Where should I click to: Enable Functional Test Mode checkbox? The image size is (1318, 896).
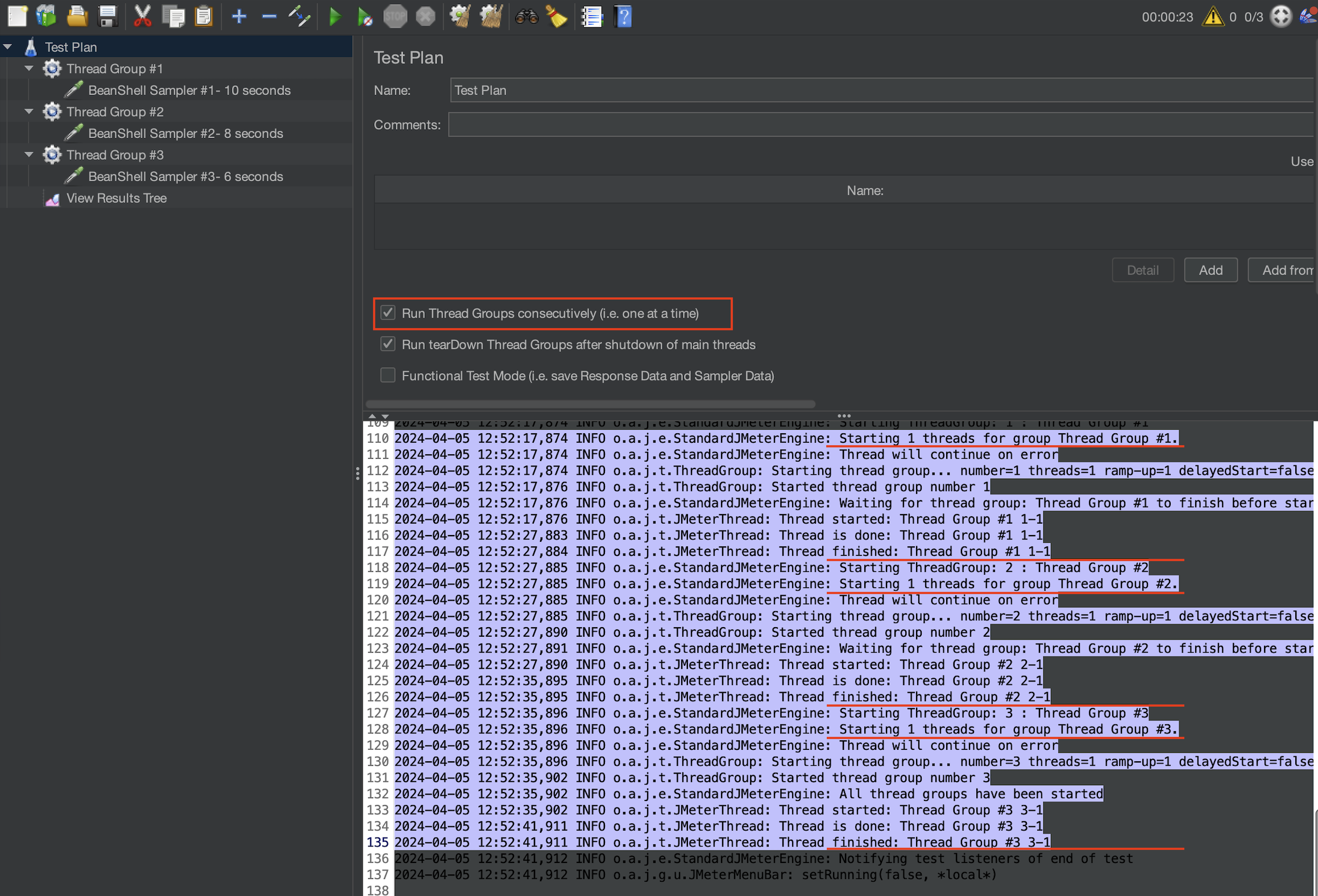[388, 375]
